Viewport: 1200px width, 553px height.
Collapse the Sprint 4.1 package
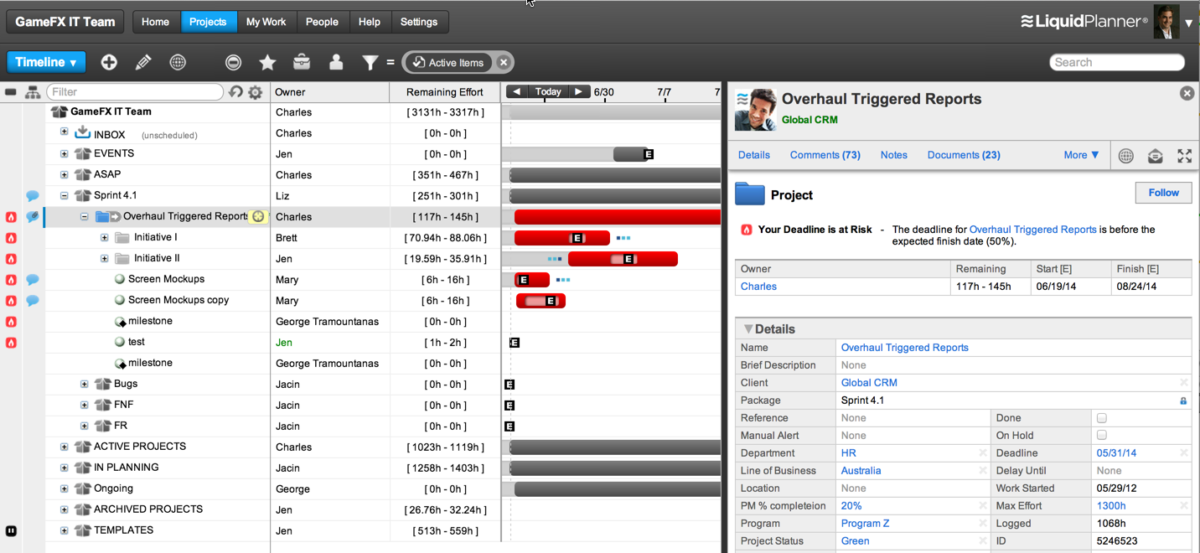(64, 196)
